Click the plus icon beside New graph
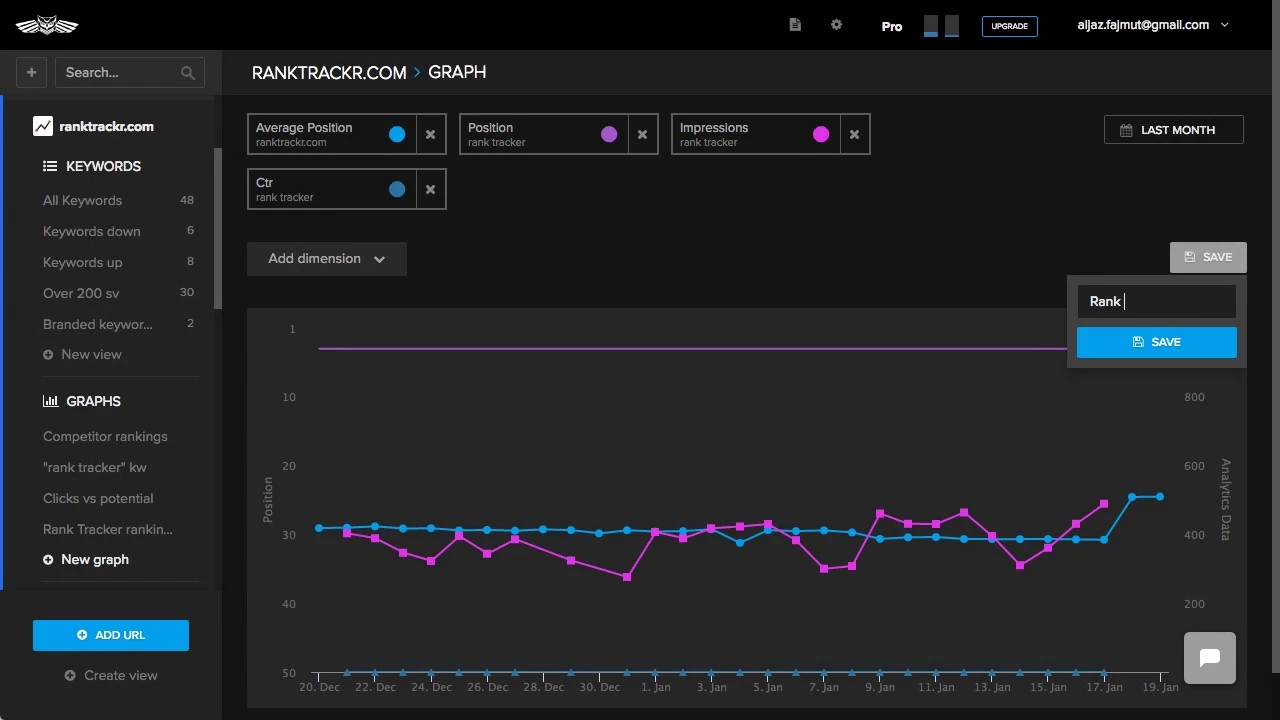 tap(48, 560)
